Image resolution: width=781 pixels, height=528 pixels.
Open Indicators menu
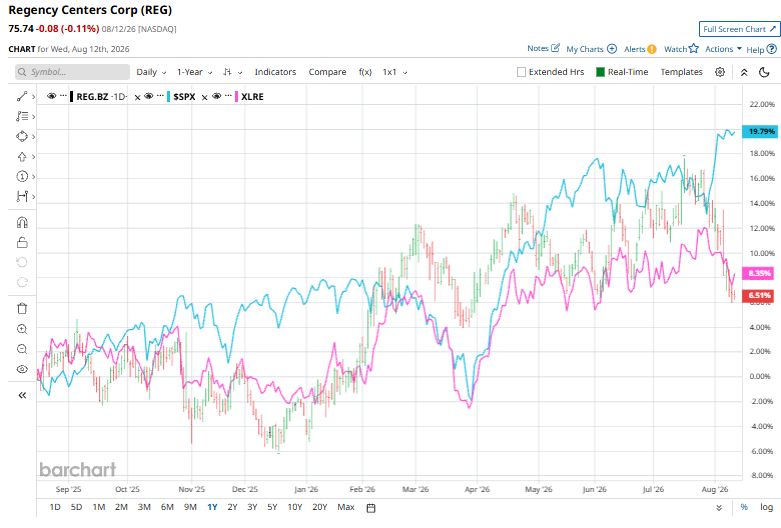(x=275, y=72)
